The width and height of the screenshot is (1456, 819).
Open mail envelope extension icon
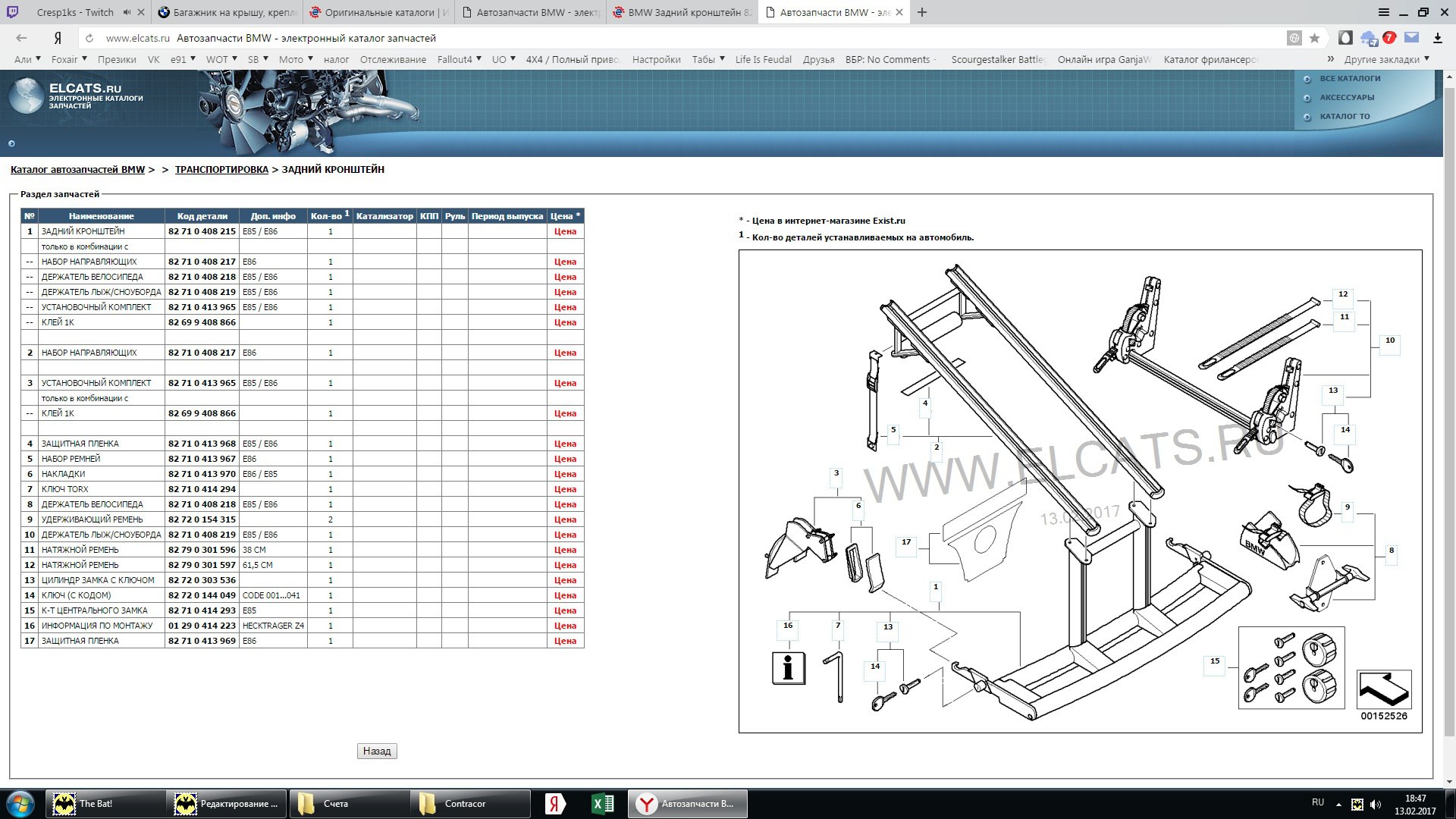(1411, 37)
